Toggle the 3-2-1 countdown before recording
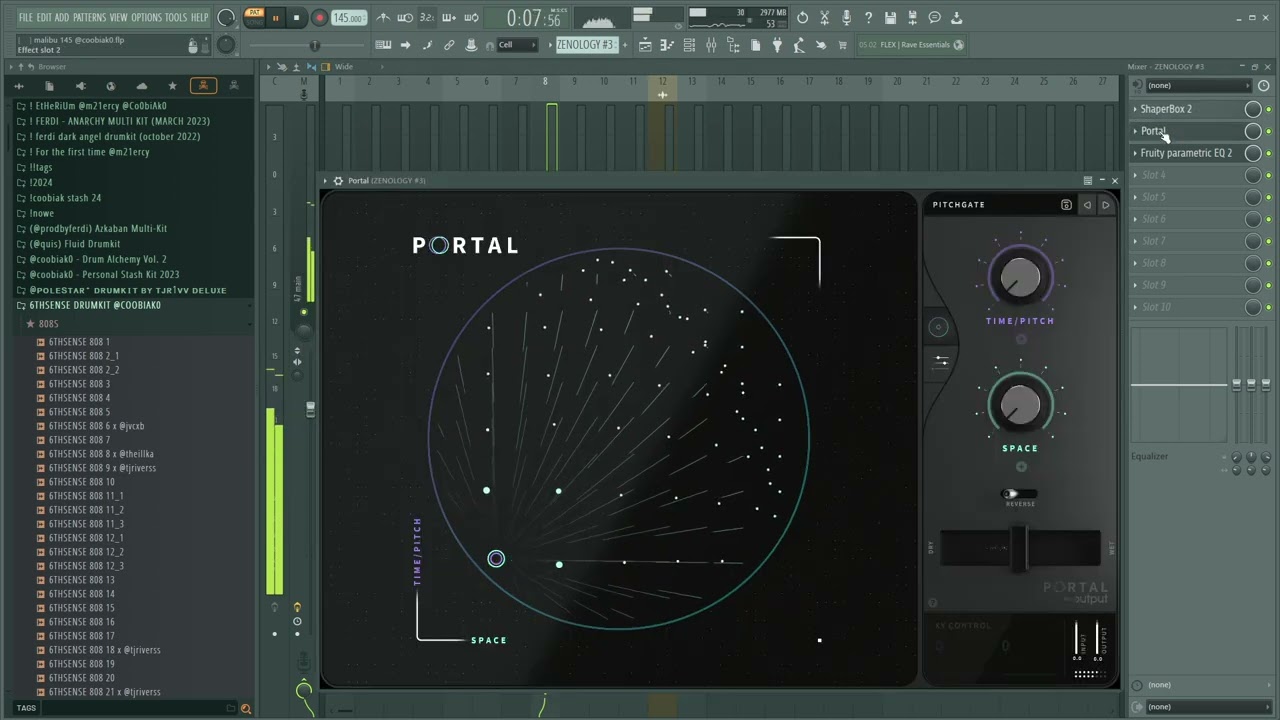 pos(427,18)
